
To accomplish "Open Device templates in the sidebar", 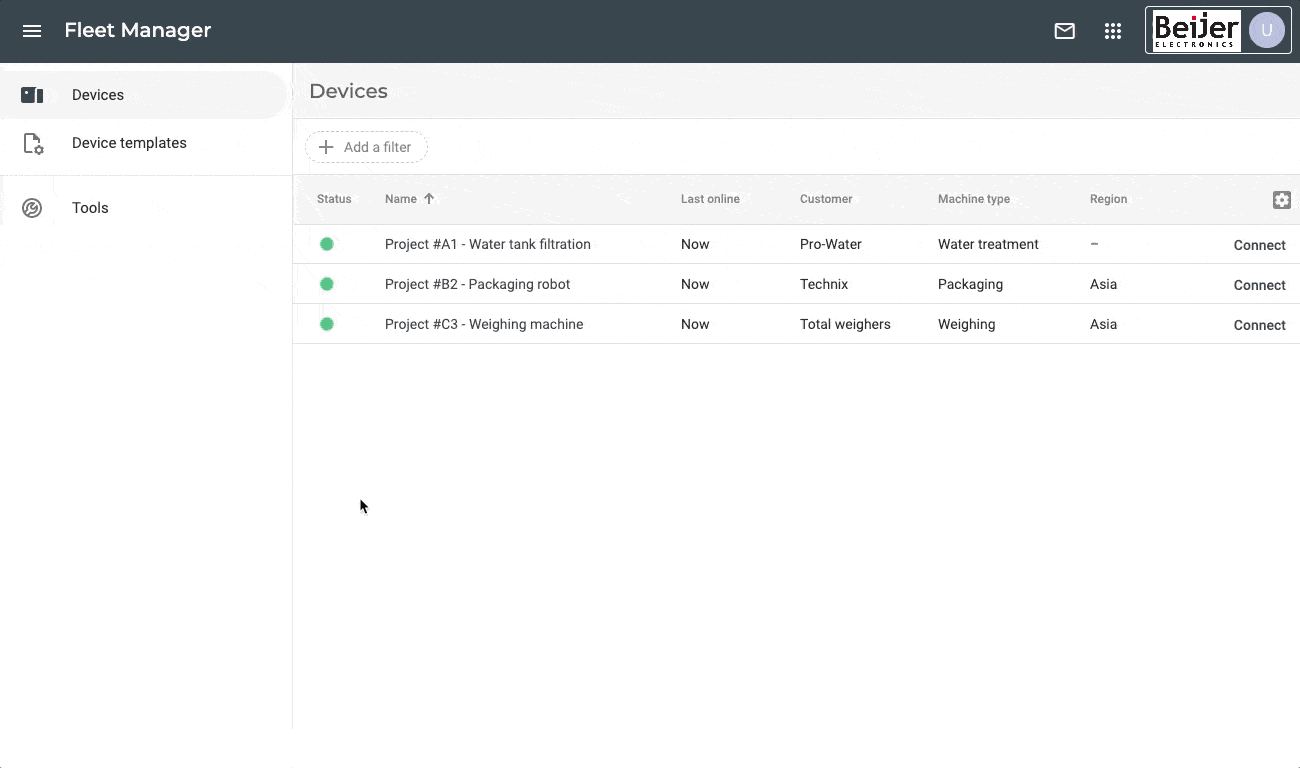I will click(144, 143).
